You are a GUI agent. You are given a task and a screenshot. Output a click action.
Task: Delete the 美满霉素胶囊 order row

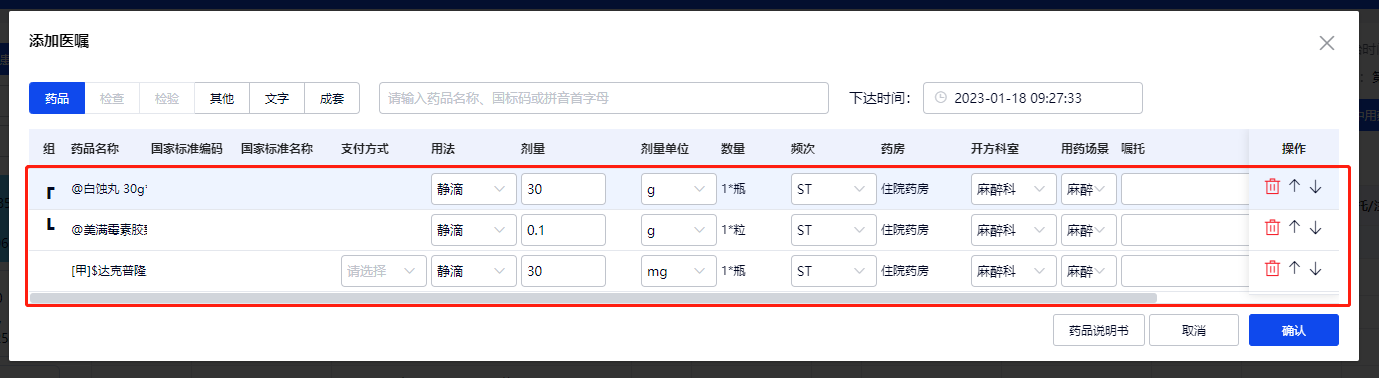click(x=1272, y=227)
